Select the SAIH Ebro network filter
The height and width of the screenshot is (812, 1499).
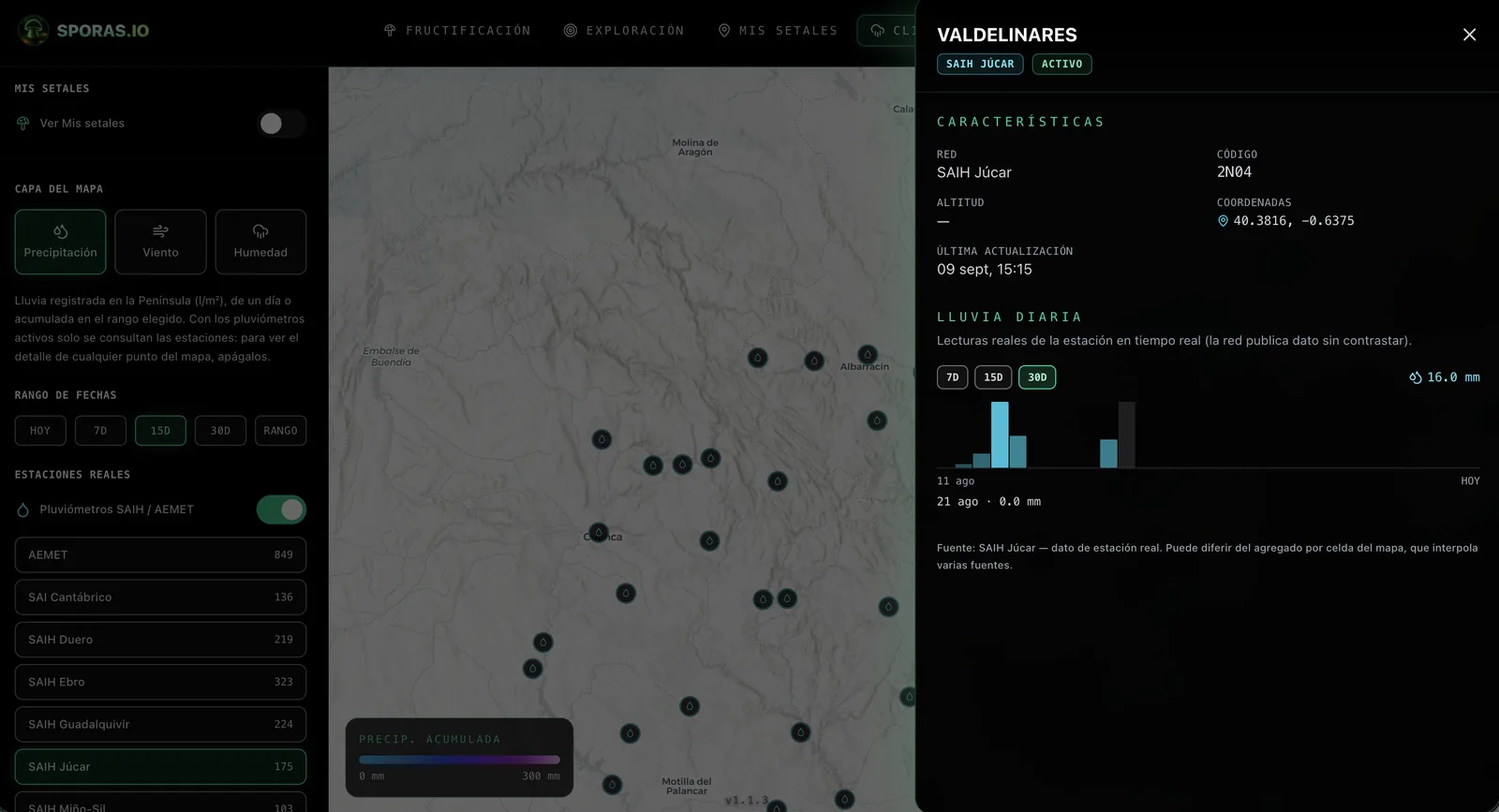coord(160,682)
